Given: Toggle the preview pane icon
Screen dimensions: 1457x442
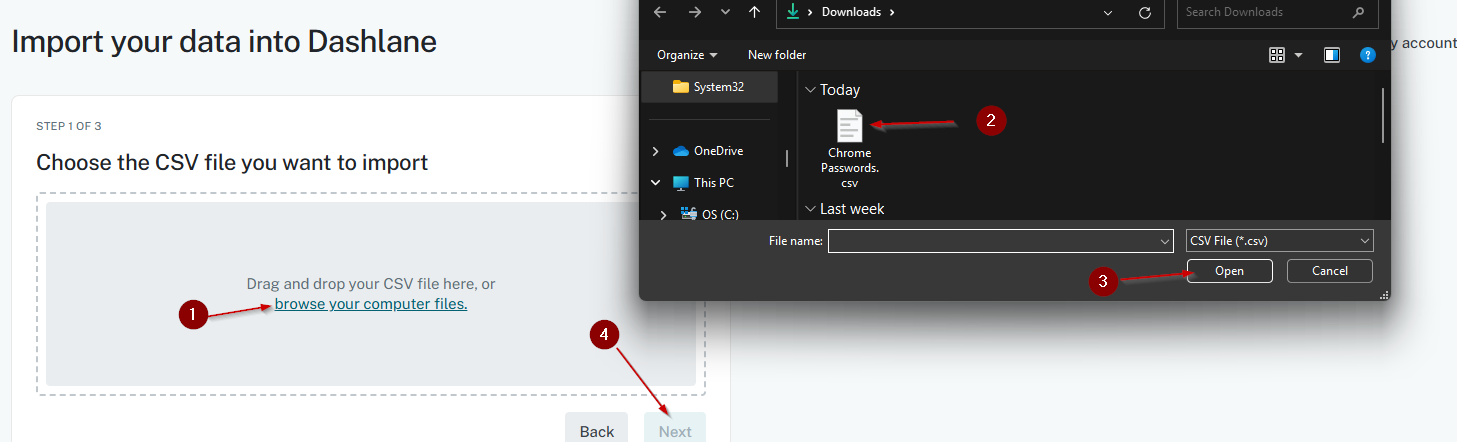Looking at the screenshot, I should click(1332, 55).
